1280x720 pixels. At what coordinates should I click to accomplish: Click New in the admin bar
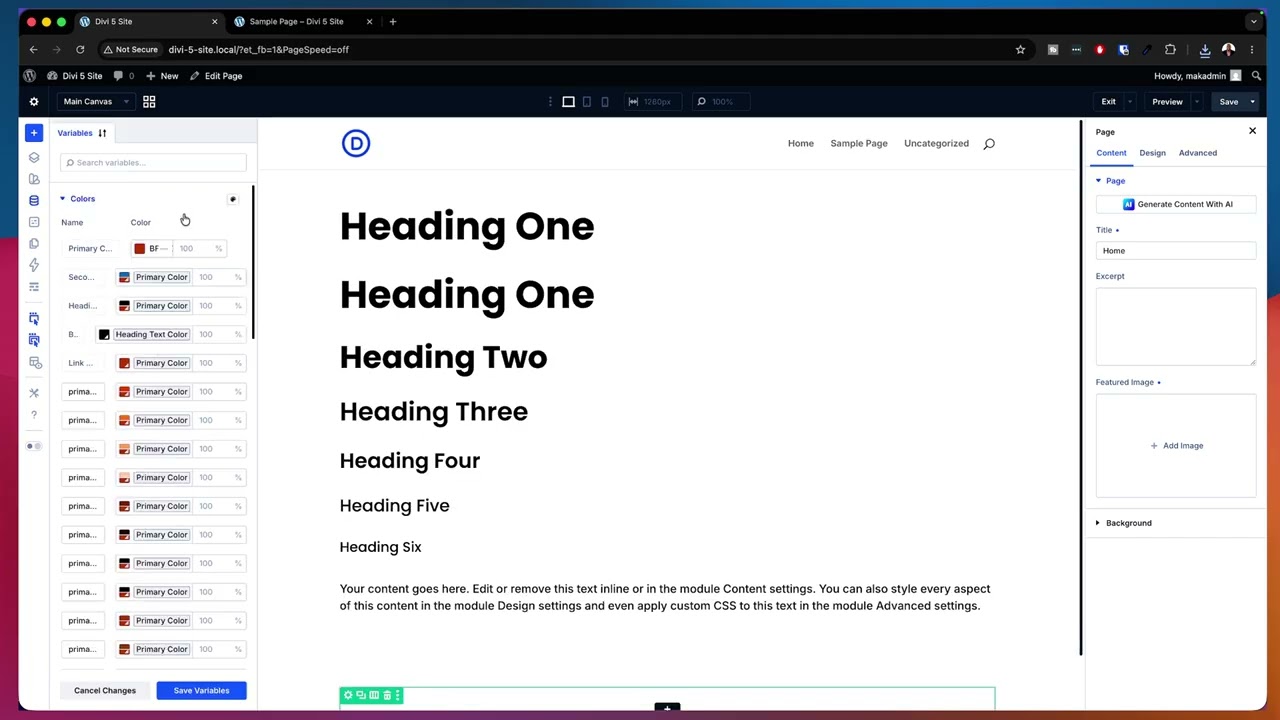click(x=162, y=76)
